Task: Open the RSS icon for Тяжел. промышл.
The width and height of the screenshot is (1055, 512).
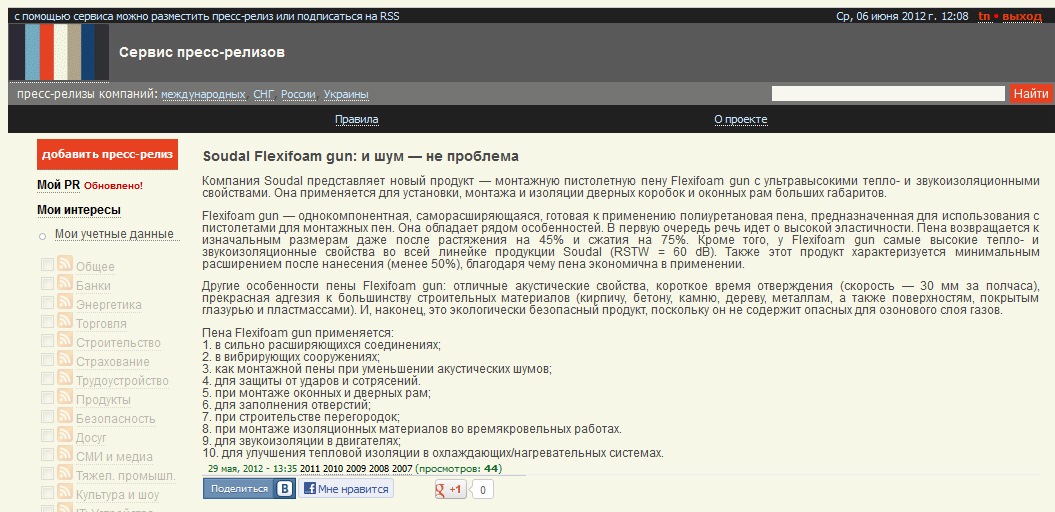Action: point(65,473)
